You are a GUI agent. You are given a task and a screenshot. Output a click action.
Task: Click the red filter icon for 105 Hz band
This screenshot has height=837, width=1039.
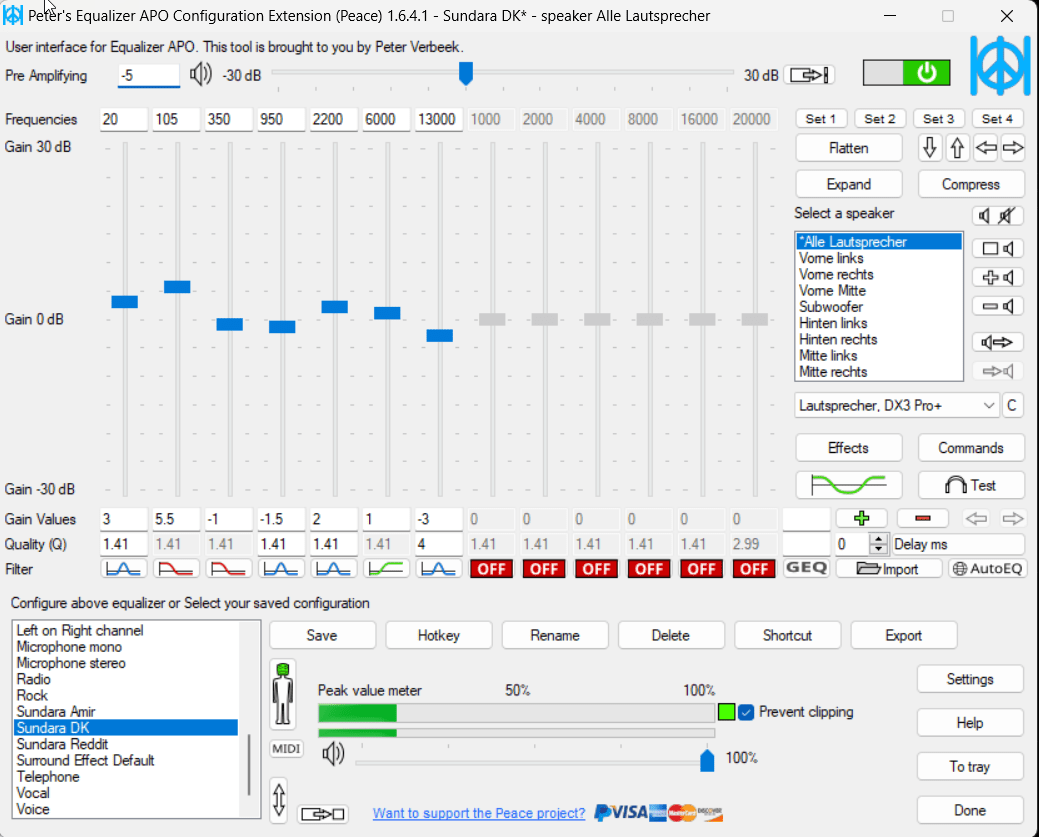[176, 569]
